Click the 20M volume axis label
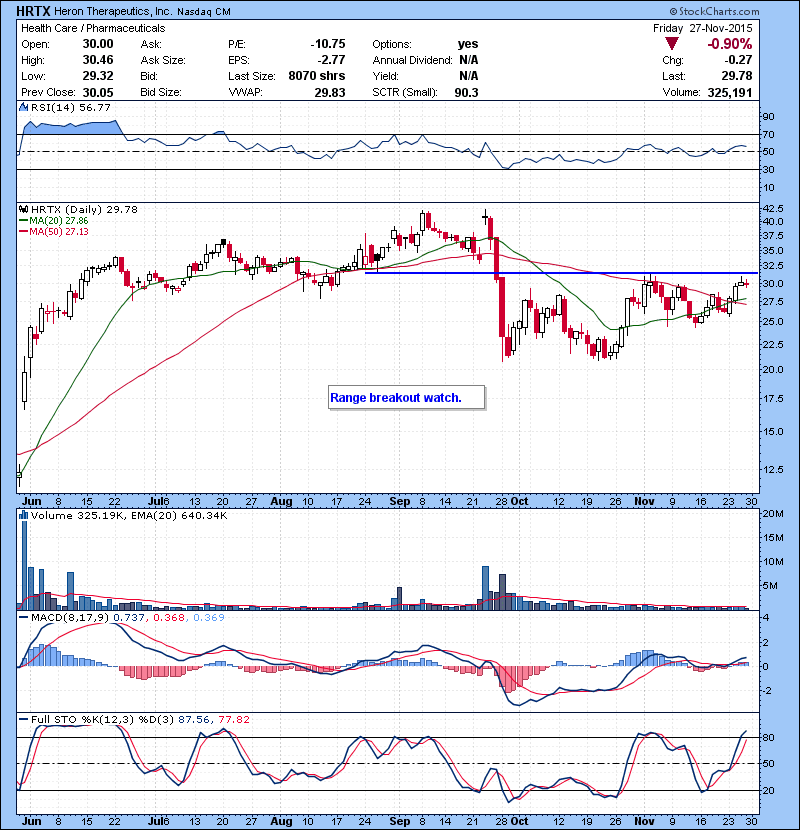This screenshot has width=800, height=830. (772, 513)
